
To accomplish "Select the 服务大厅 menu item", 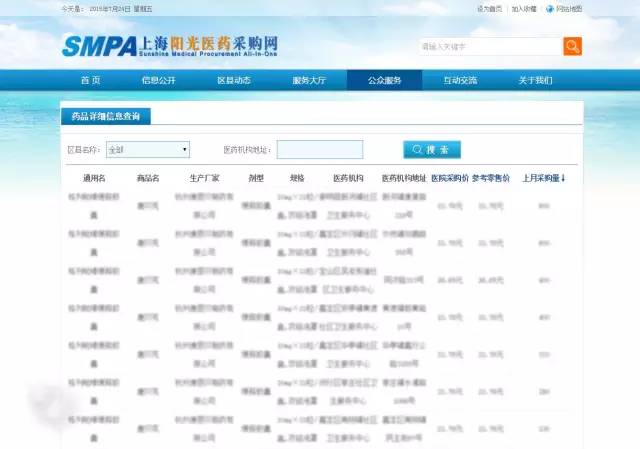I will click(x=309, y=80).
